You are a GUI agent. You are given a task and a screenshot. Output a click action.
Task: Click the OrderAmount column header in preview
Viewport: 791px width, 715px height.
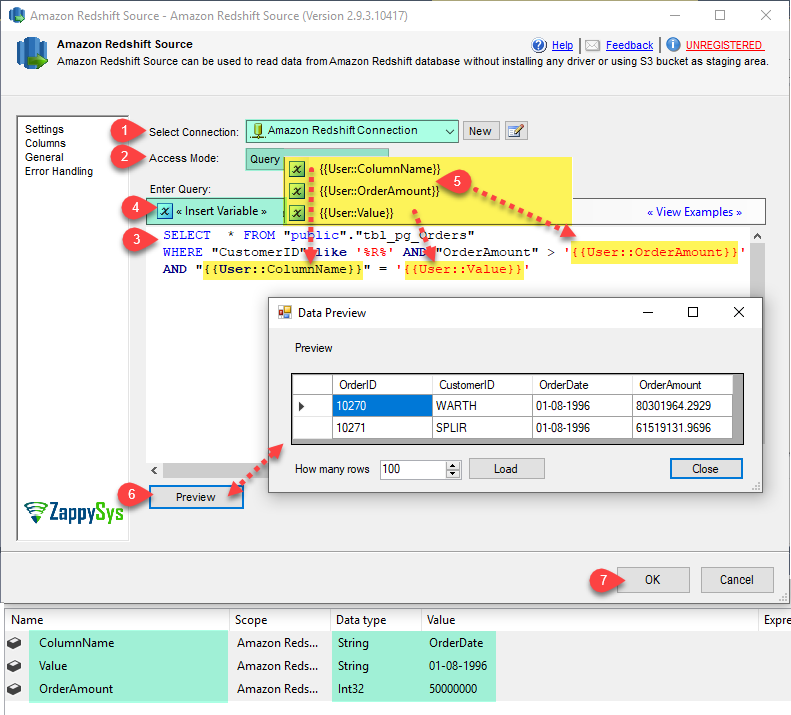click(x=682, y=385)
